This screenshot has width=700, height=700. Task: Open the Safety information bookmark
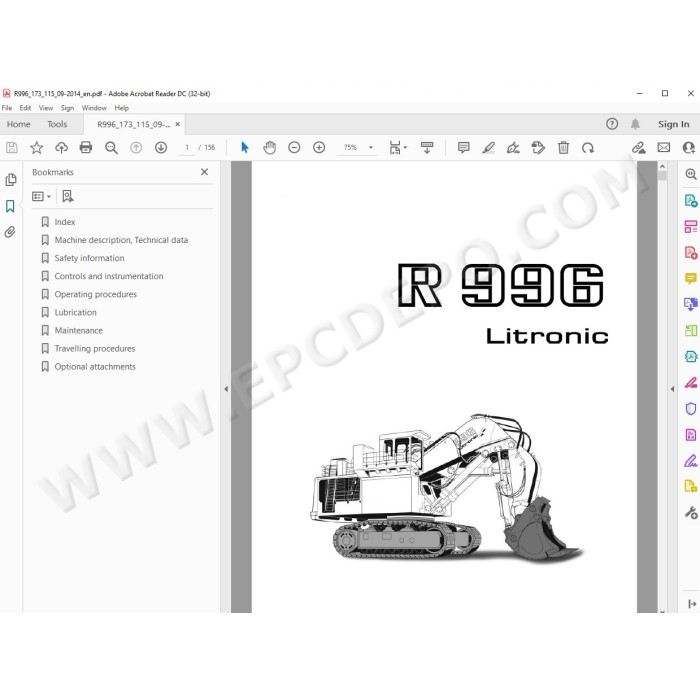89,258
